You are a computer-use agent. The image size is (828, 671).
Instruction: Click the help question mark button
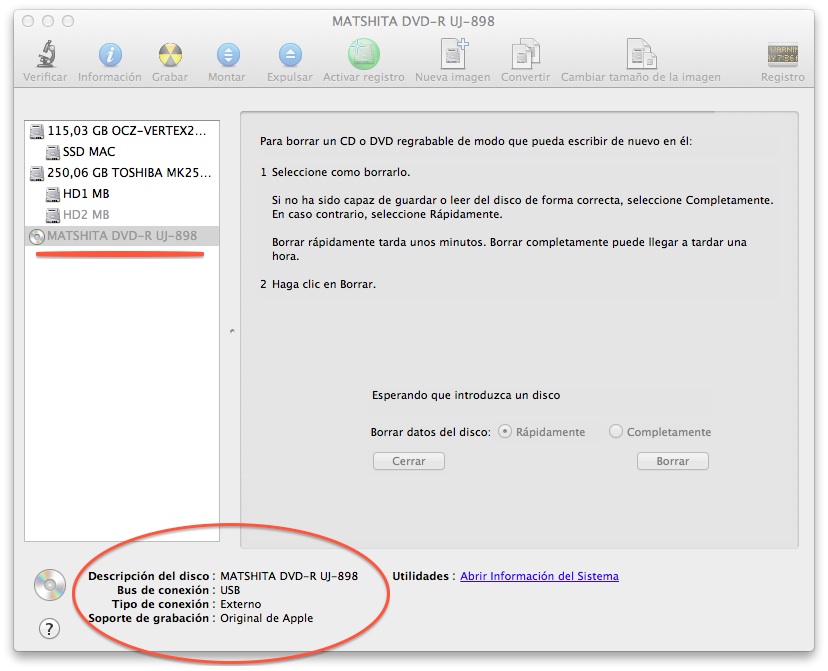click(x=48, y=628)
